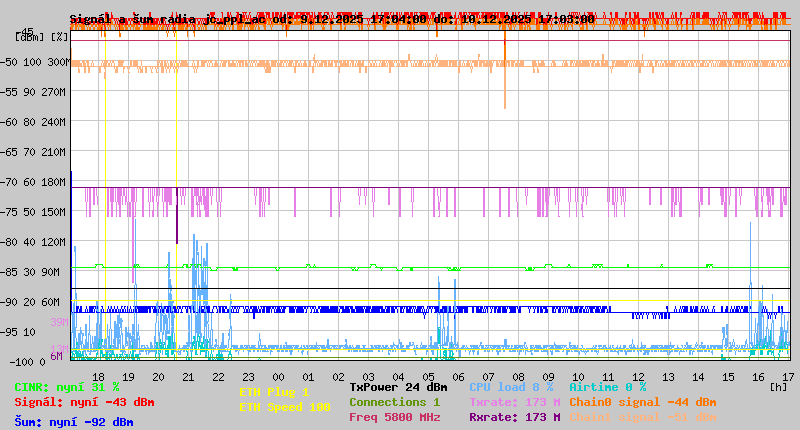Click the '07' hour tick label
This screenshot has width=800, height=430.
[x=488, y=377]
